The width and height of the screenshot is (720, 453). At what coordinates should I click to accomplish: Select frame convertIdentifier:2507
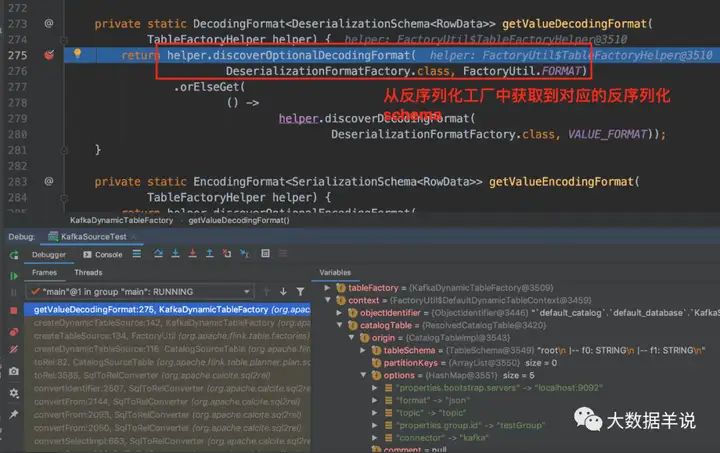point(168,389)
